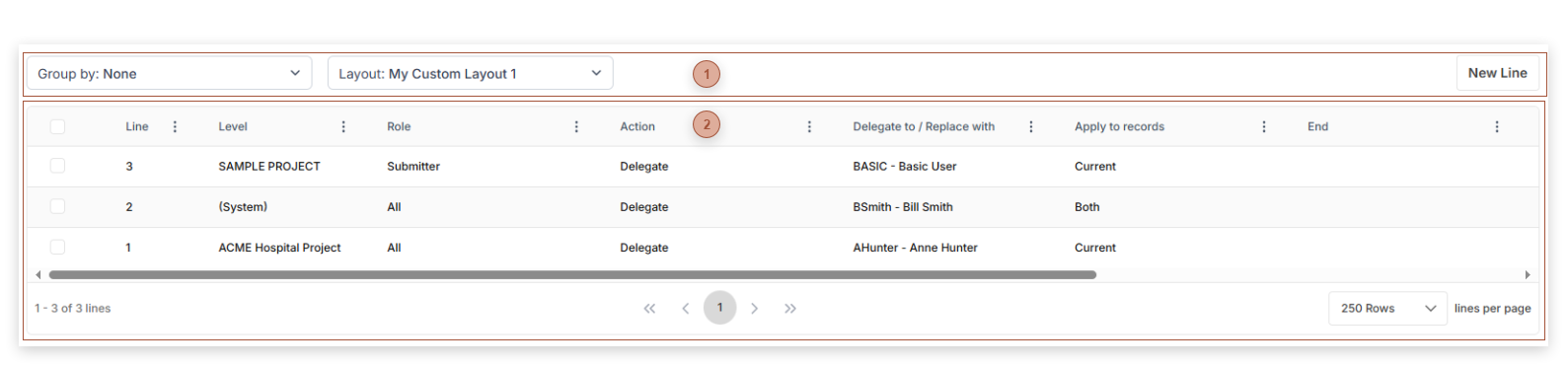
Task: Select page 1 in pagination
Action: [x=719, y=307]
